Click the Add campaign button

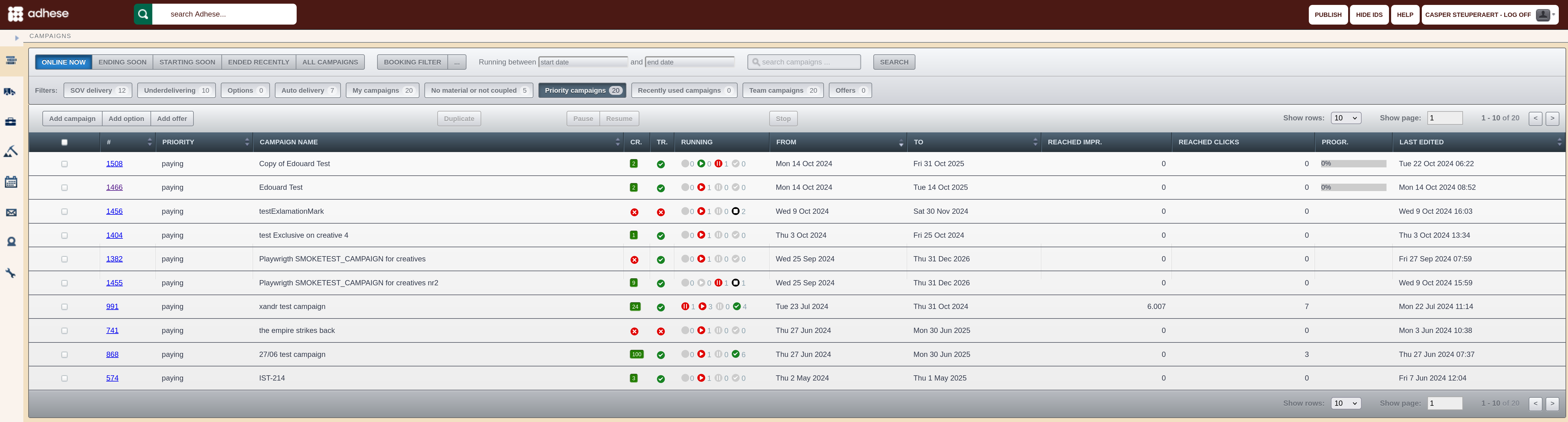(72, 119)
